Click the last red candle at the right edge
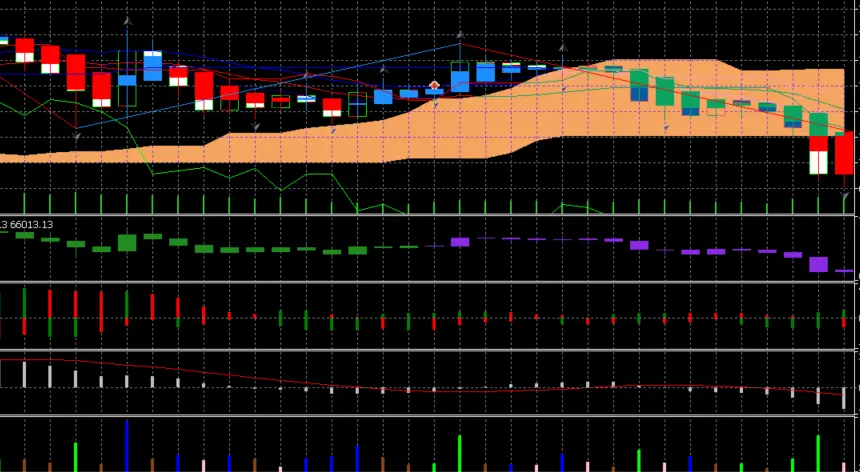The height and width of the screenshot is (472, 860). coord(844,154)
